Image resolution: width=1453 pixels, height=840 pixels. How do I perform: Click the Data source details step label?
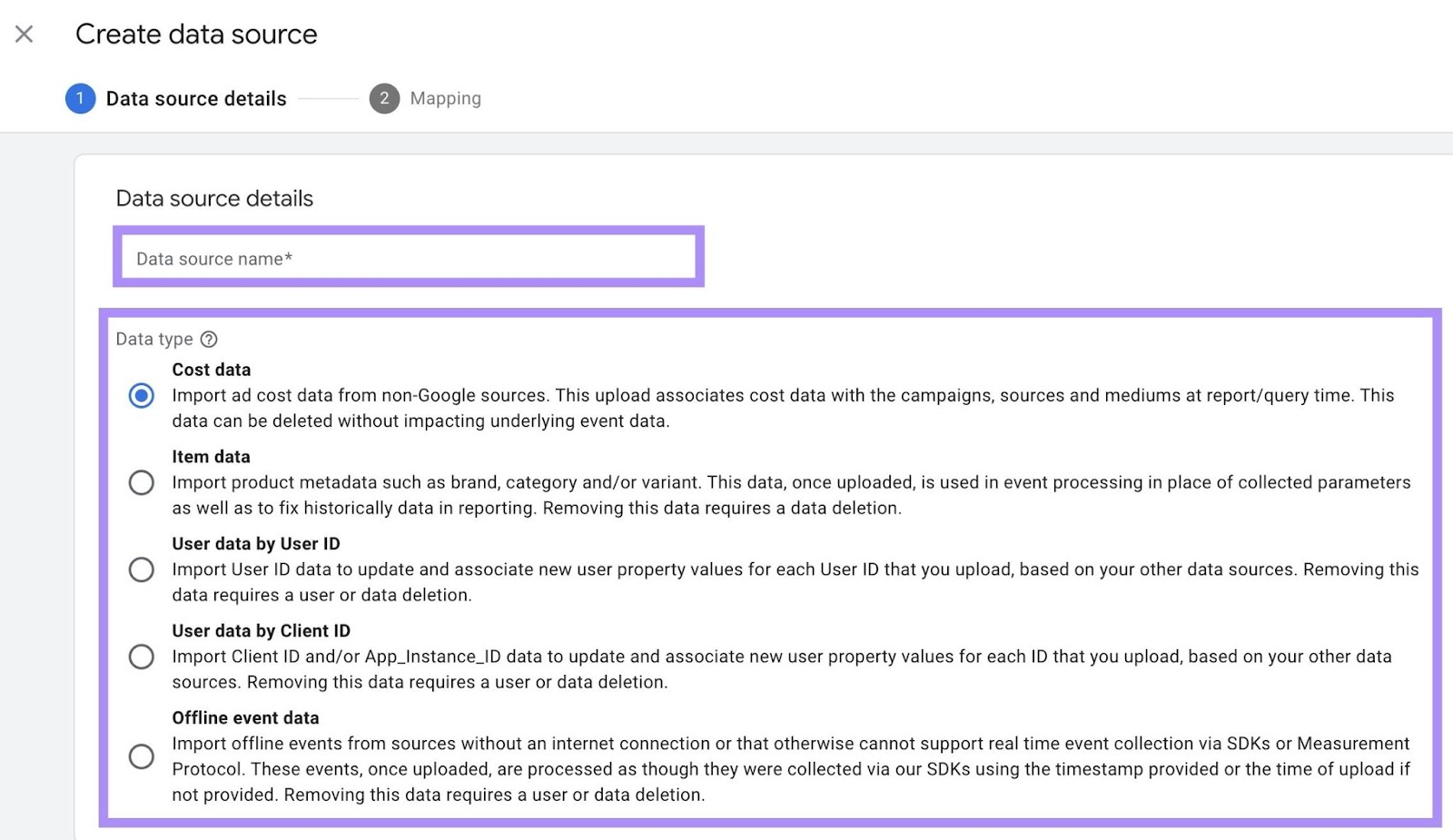point(194,99)
